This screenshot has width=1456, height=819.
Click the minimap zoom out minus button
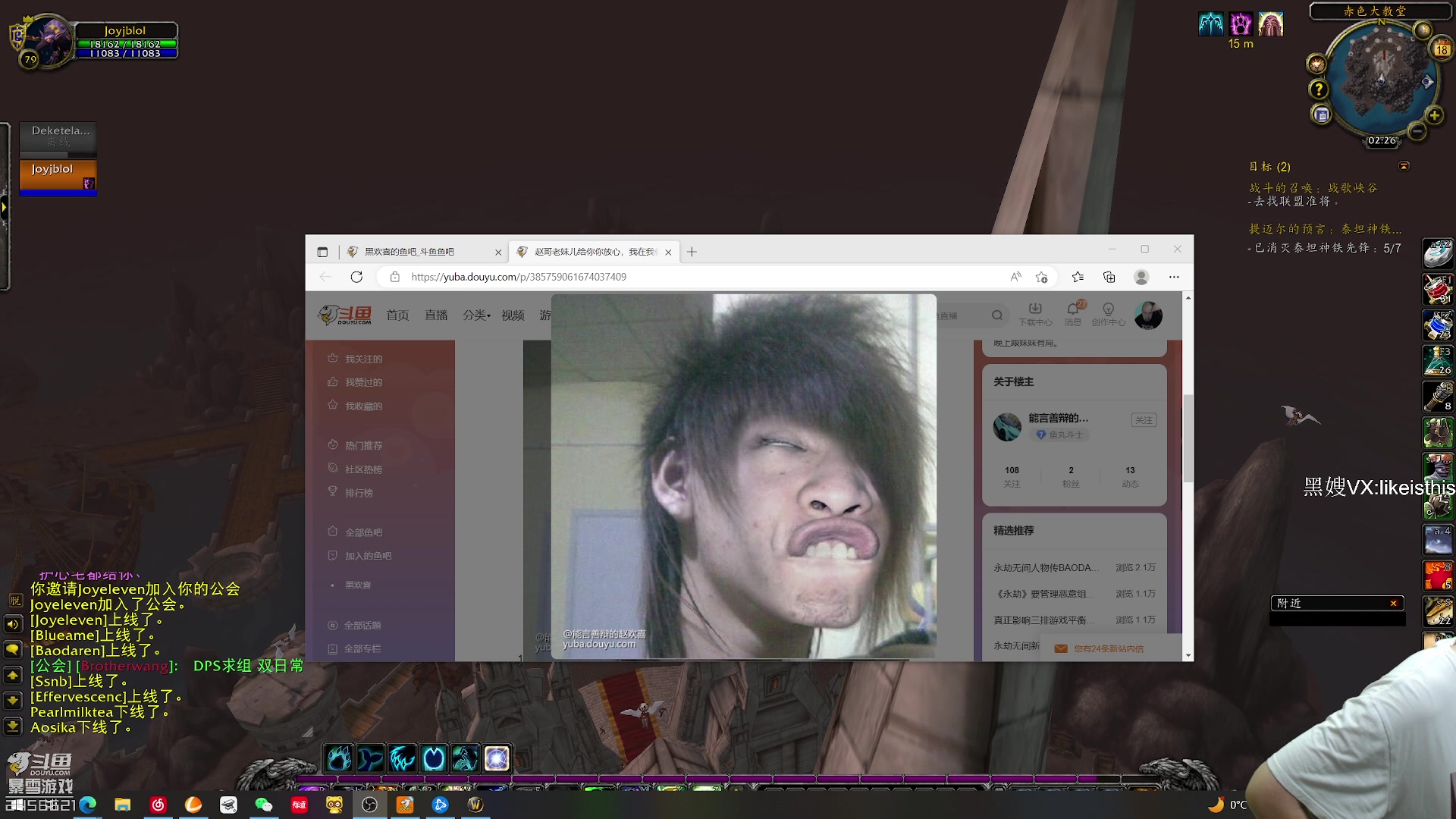(x=1417, y=131)
